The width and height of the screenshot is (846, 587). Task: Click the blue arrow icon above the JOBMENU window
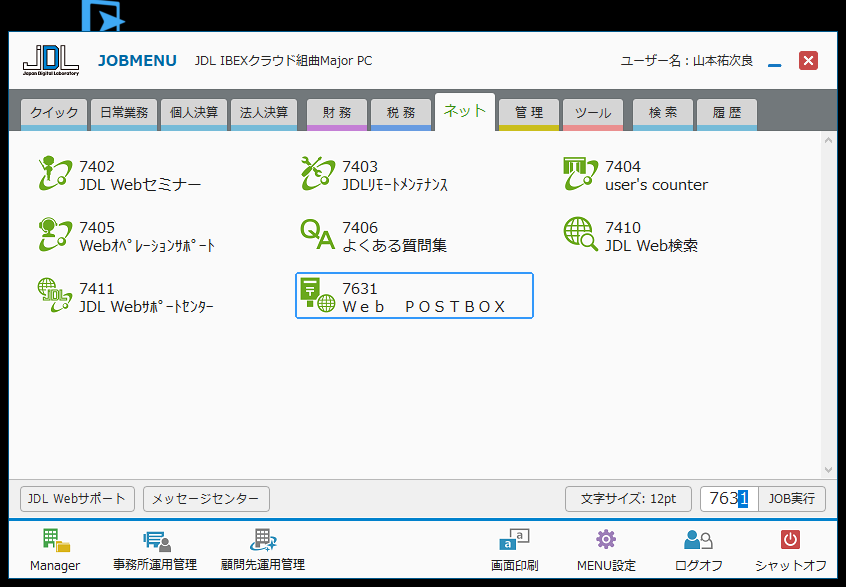click(x=103, y=16)
